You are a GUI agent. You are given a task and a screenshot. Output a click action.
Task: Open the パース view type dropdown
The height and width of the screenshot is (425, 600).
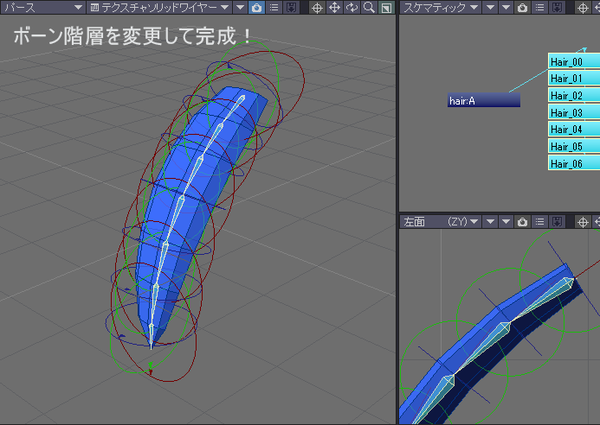coord(42,8)
